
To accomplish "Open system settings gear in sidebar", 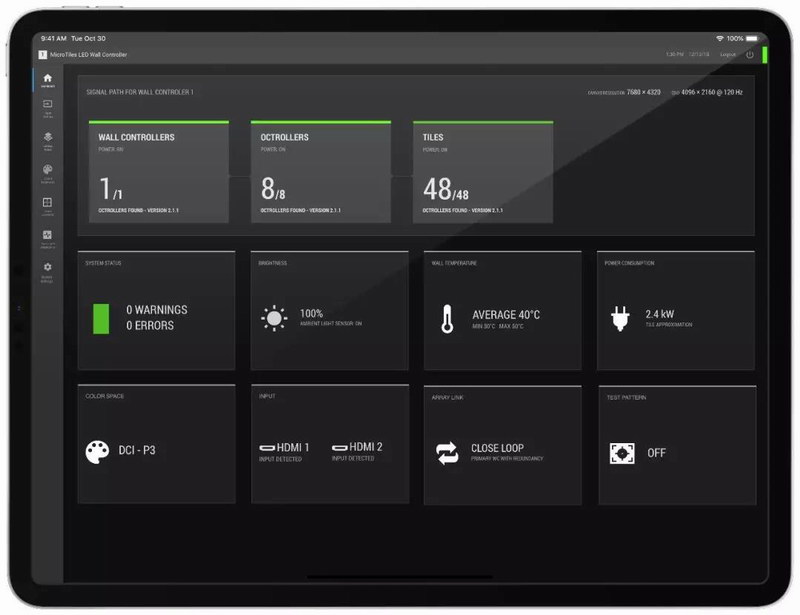I will click(47, 269).
